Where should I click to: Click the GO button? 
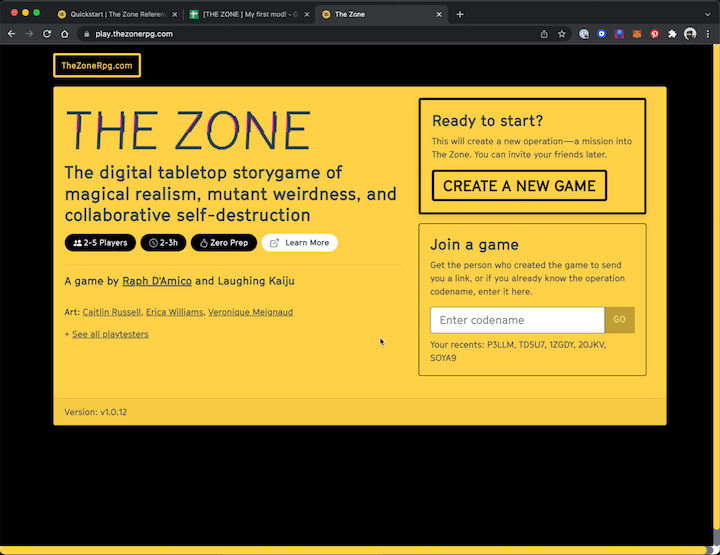pyautogui.click(x=619, y=320)
